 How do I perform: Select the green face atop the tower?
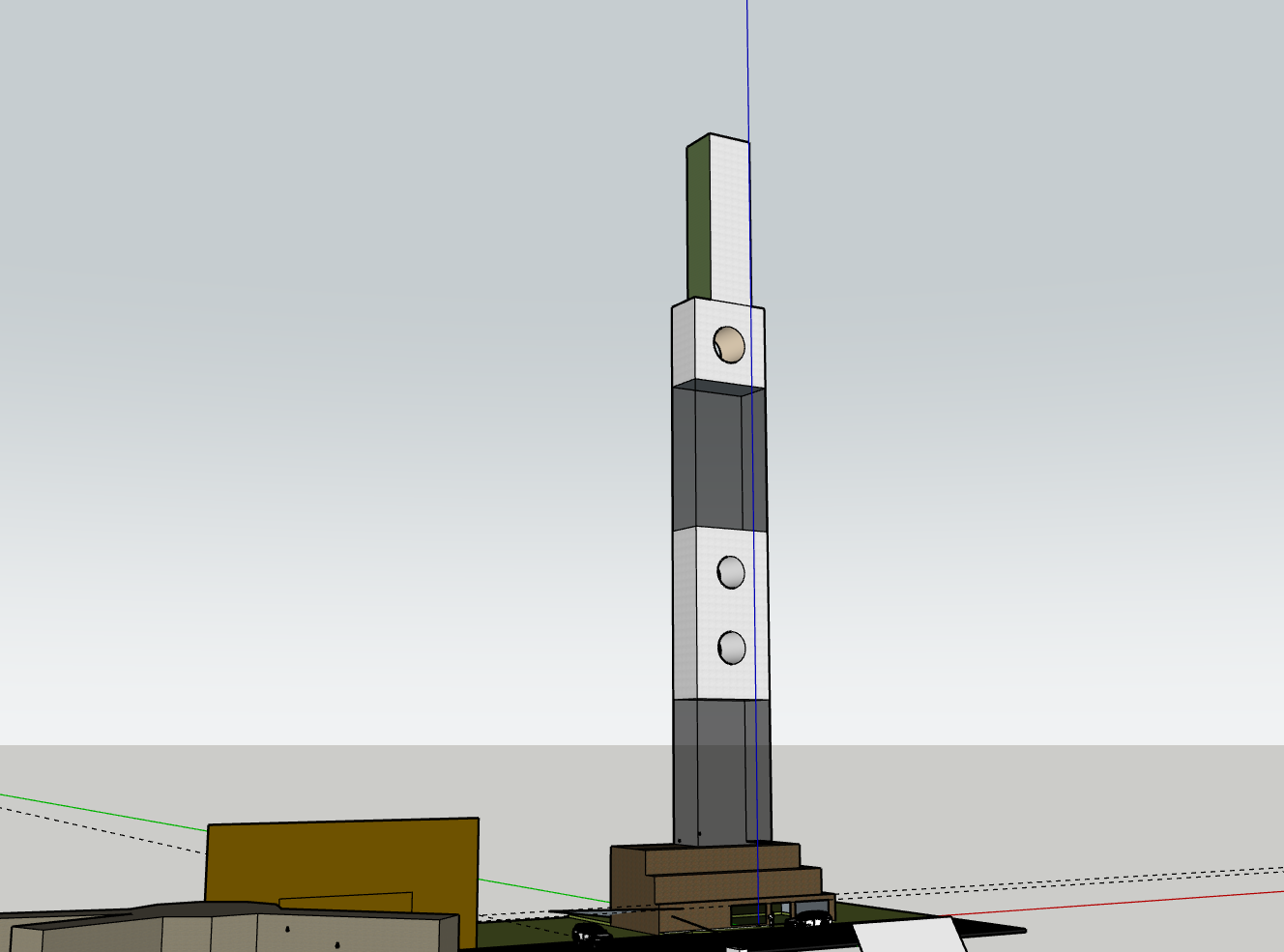[699, 222]
